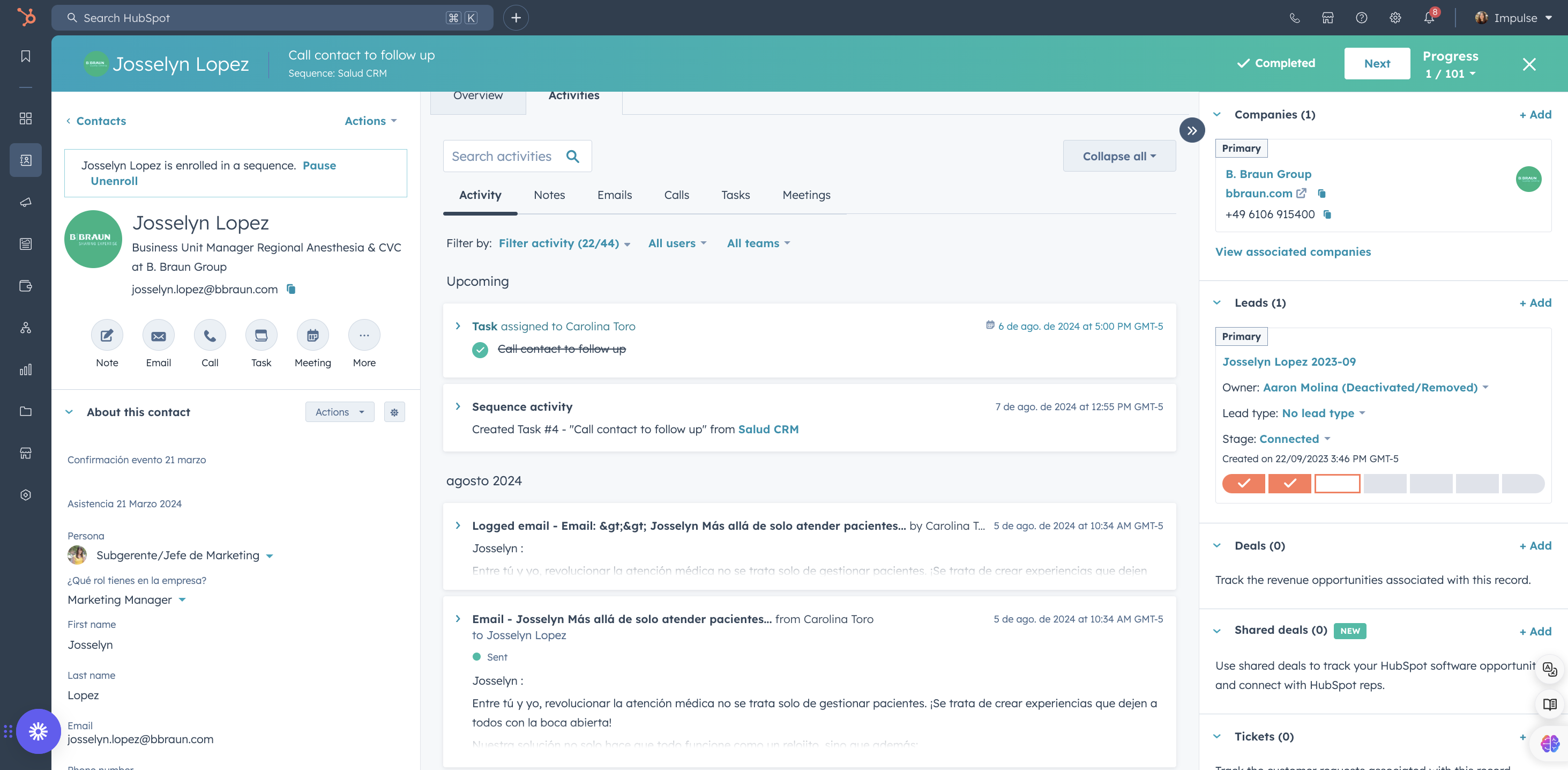This screenshot has width=1568, height=770.
Task: Open the Marketing megaphone sidebar icon
Action: (x=26, y=202)
